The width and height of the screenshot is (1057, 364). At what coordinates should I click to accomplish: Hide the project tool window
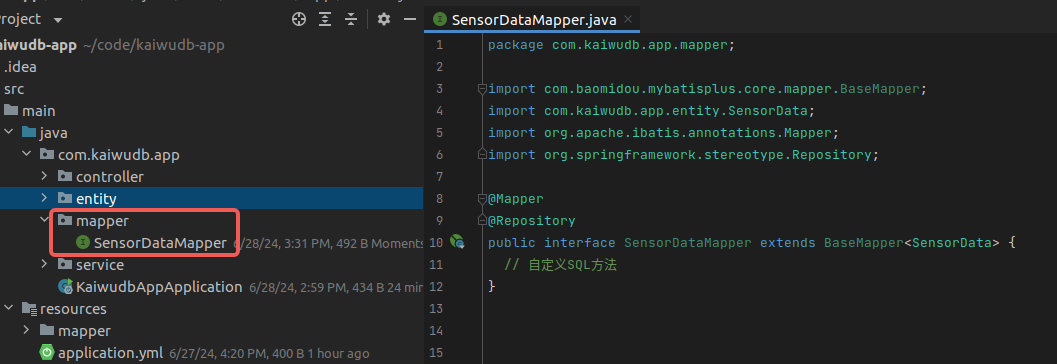pos(410,19)
